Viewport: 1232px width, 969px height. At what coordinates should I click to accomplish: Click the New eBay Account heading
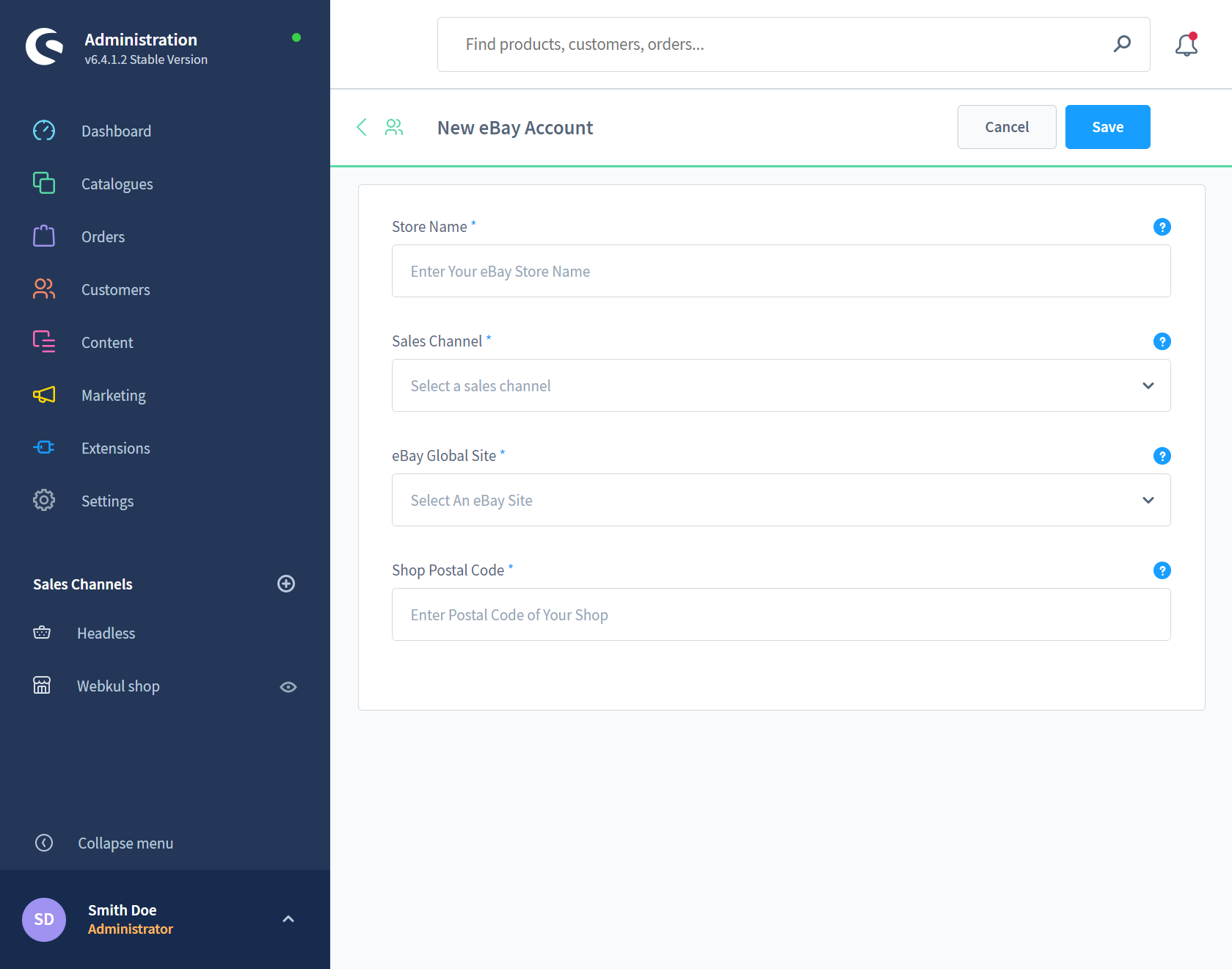click(x=515, y=128)
